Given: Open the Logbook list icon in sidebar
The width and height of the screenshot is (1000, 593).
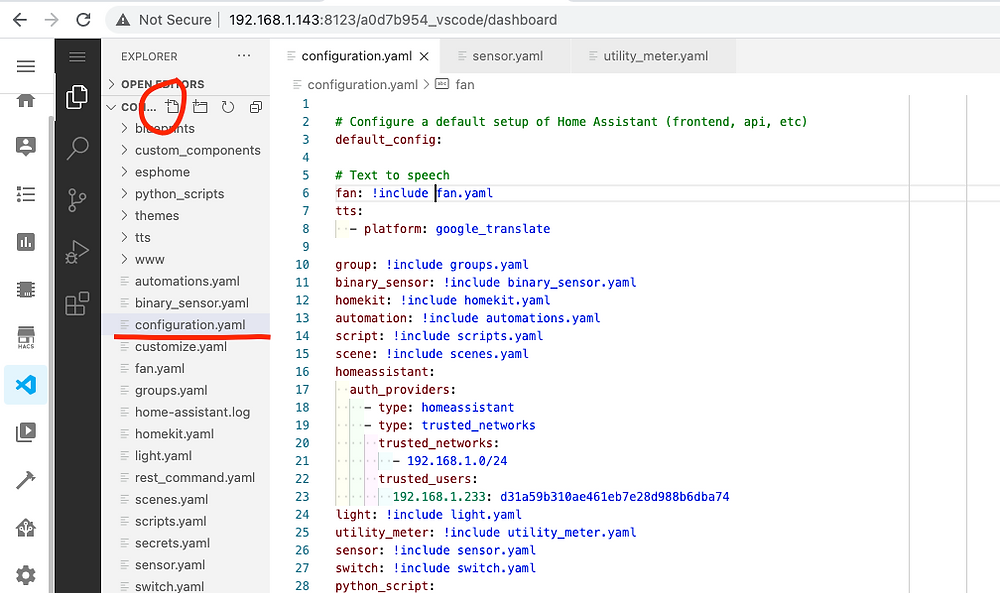Looking at the screenshot, I should pyautogui.click(x=26, y=194).
